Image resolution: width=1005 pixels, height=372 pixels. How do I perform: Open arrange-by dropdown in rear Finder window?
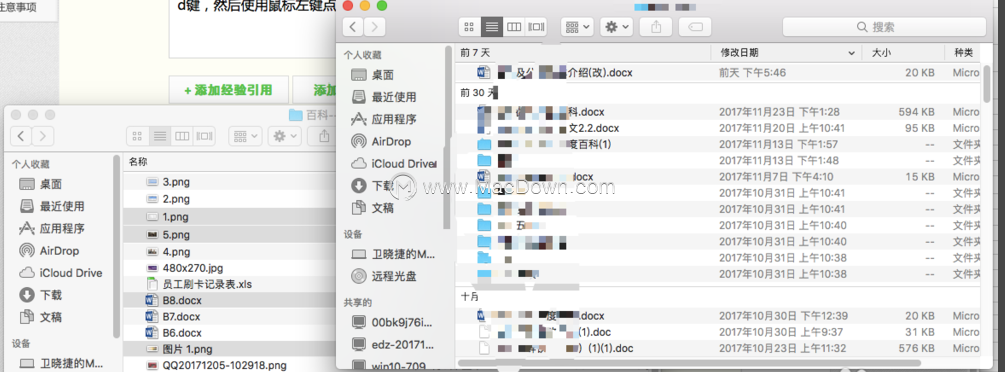point(245,136)
